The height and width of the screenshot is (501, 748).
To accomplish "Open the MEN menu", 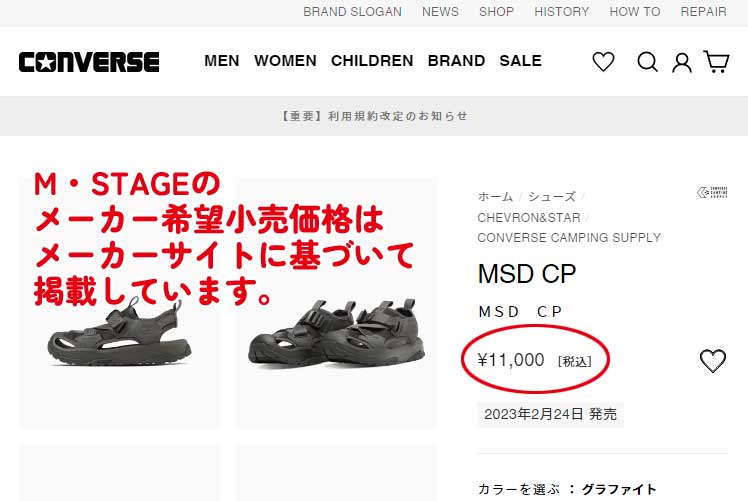I will [222, 61].
